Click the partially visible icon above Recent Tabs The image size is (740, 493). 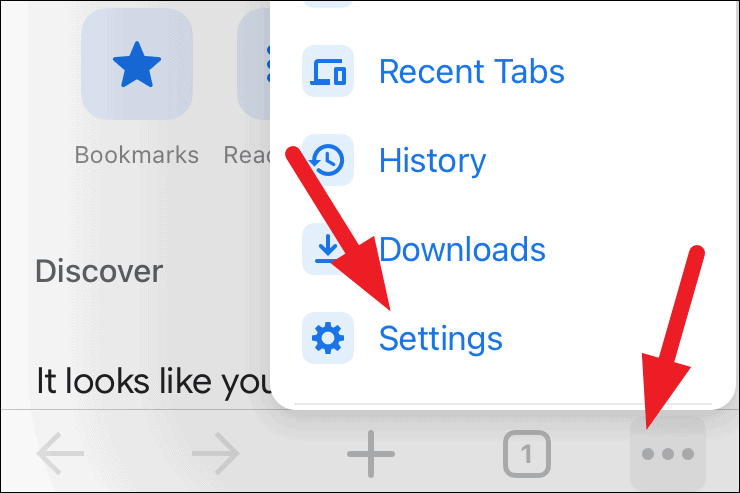[328, 4]
